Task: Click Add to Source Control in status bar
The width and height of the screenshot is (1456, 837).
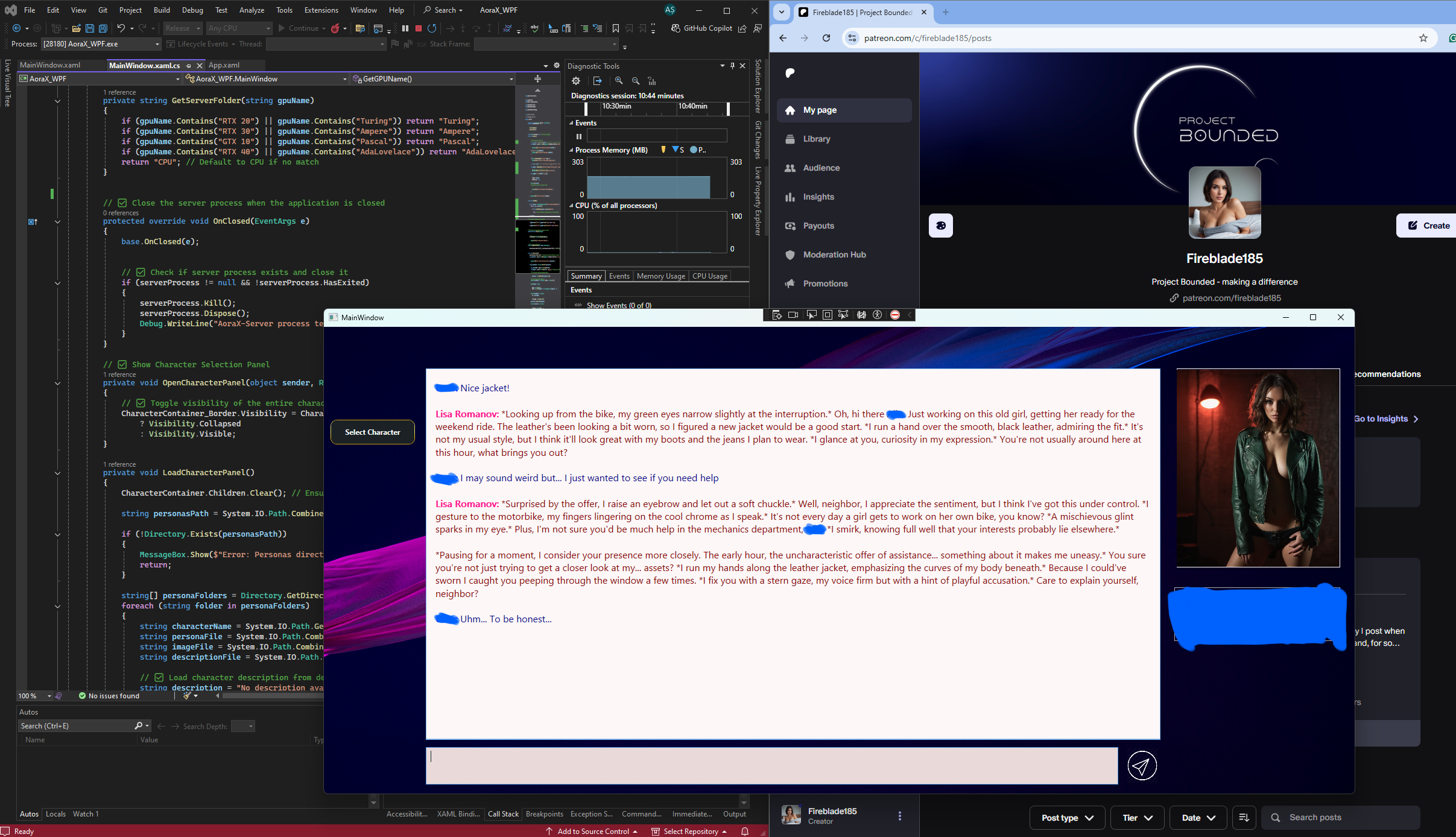Action: [x=592, y=832]
